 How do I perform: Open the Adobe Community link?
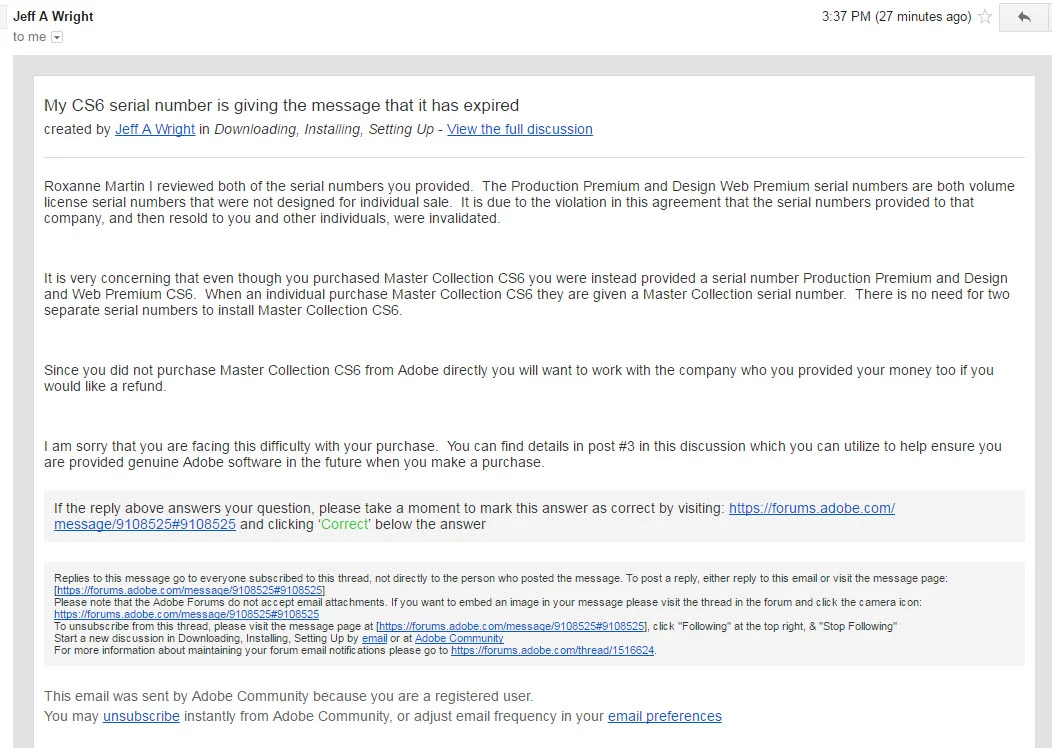click(x=459, y=639)
